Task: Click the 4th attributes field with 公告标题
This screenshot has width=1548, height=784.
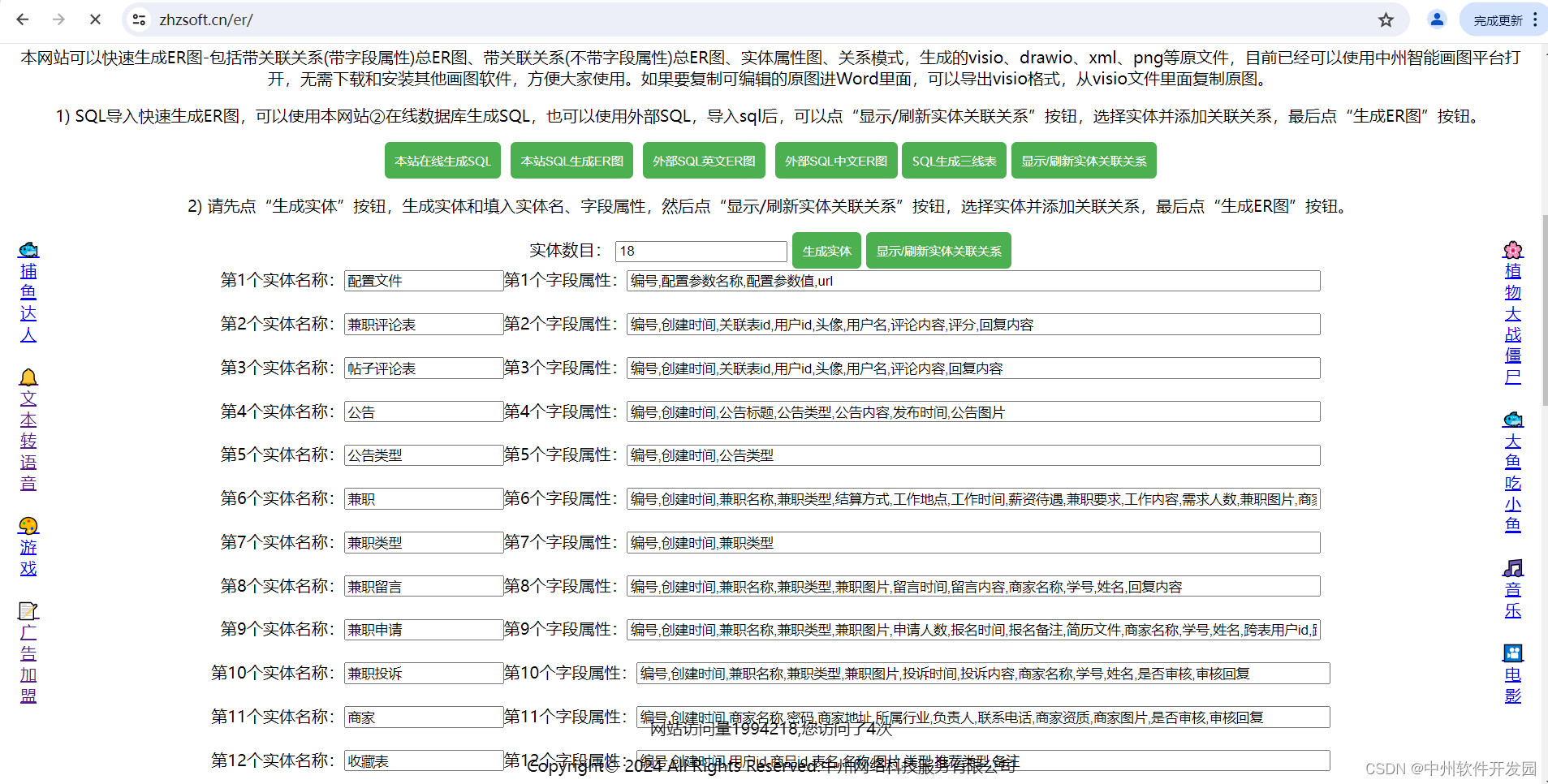Action: 973,412
